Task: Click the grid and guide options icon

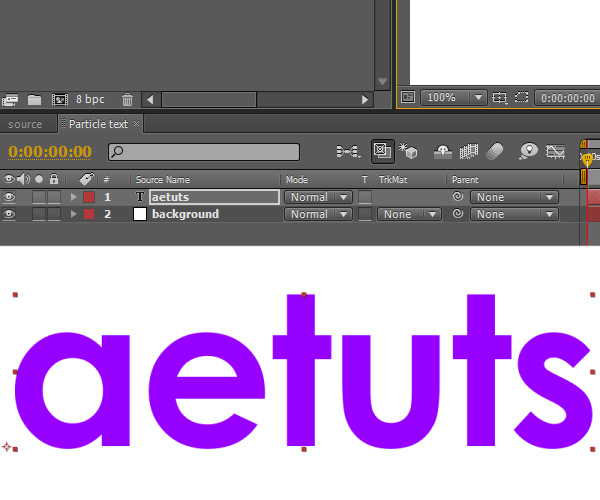Action: click(x=500, y=98)
